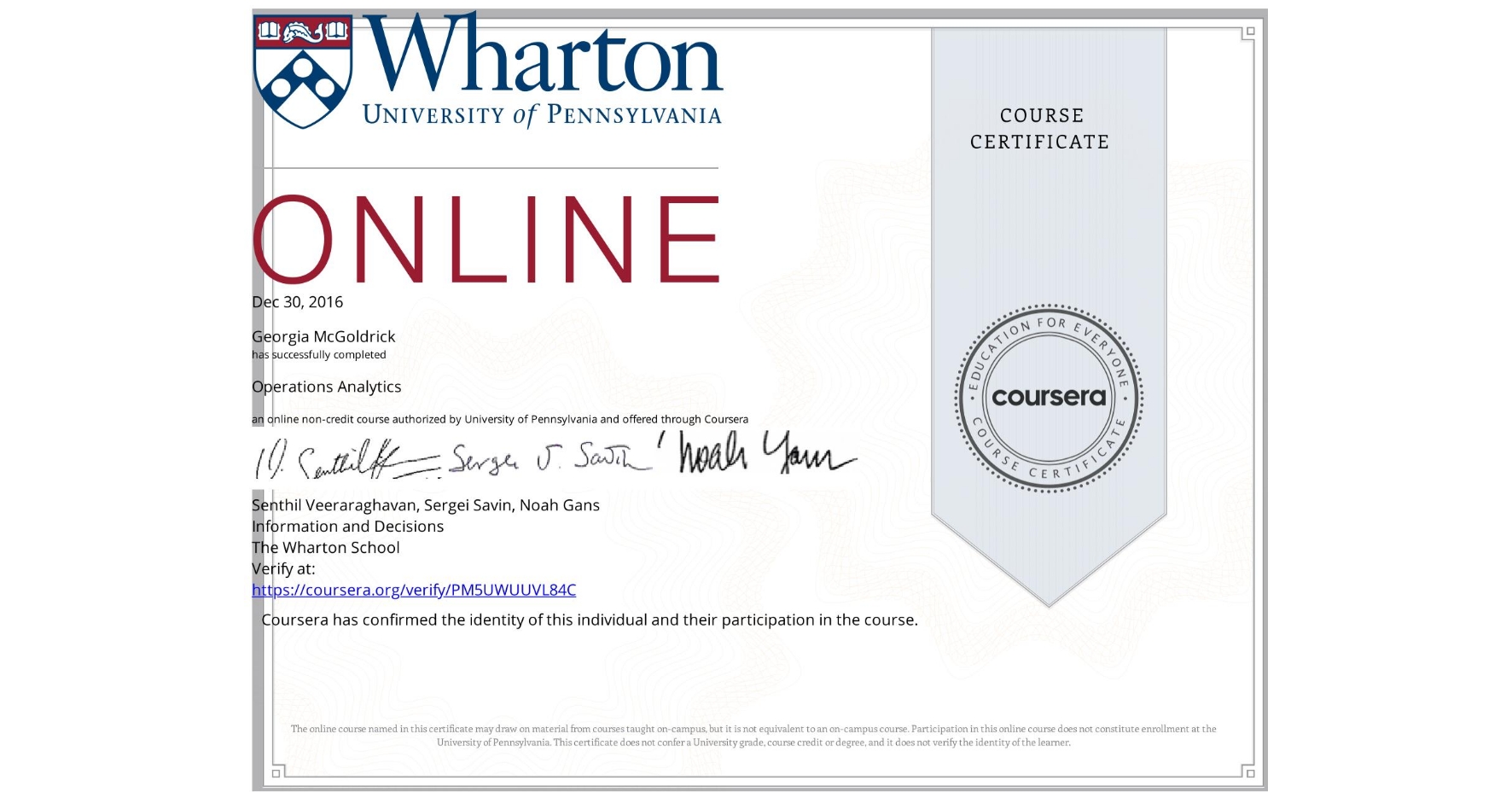1512x792 pixels.
Task: Click the "an online non-credit course" line
Action: point(500,419)
